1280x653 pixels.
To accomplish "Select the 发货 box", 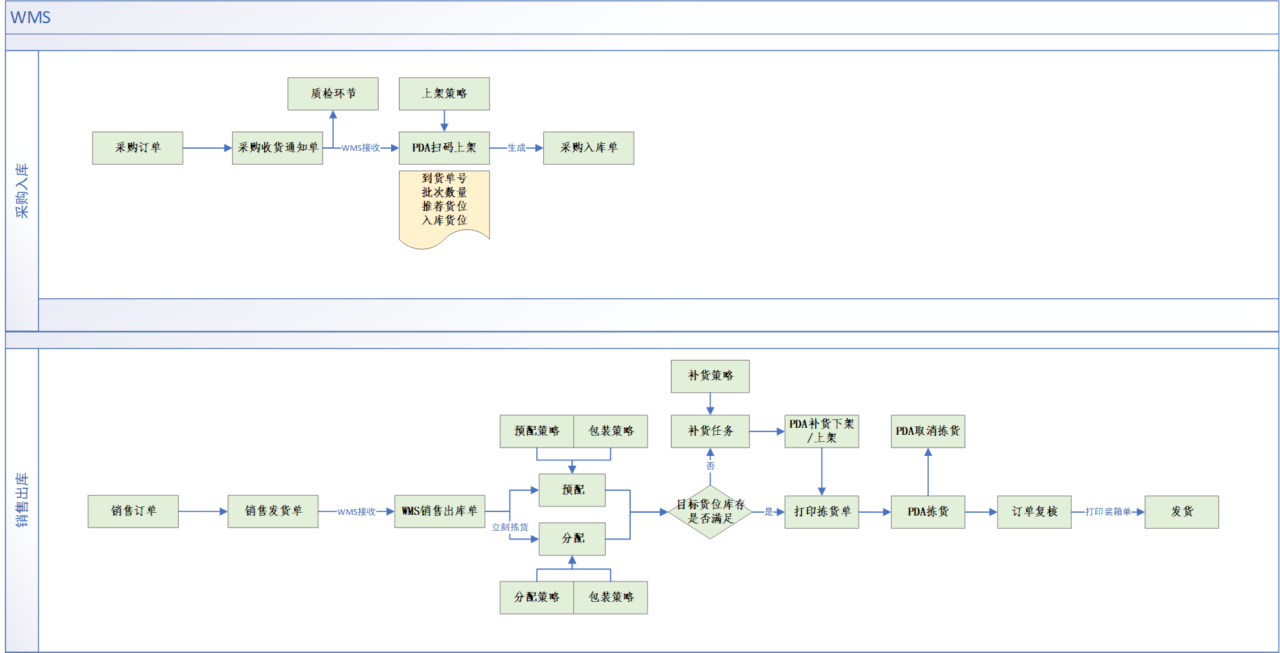I will click(1182, 511).
